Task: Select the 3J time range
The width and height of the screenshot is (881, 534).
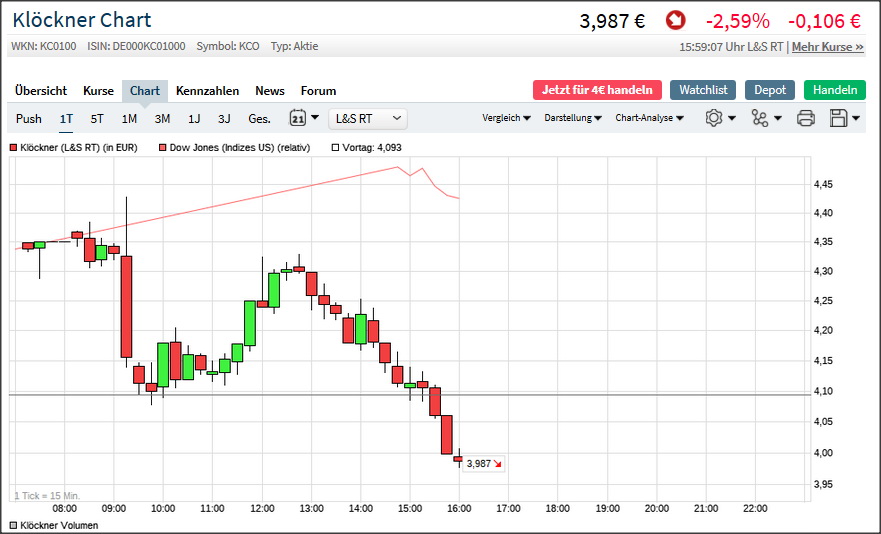Action: [x=224, y=119]
